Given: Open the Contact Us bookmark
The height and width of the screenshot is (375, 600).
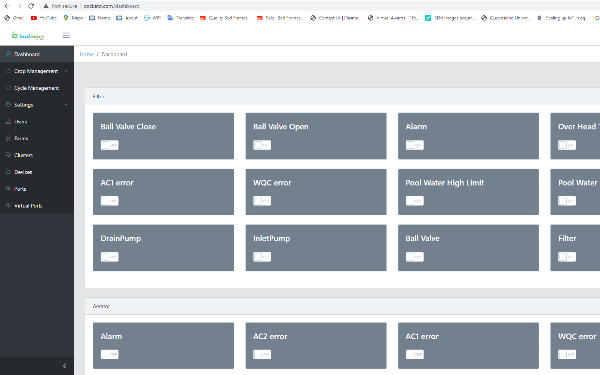Looking at the screenshot, I should pos(335,18).
